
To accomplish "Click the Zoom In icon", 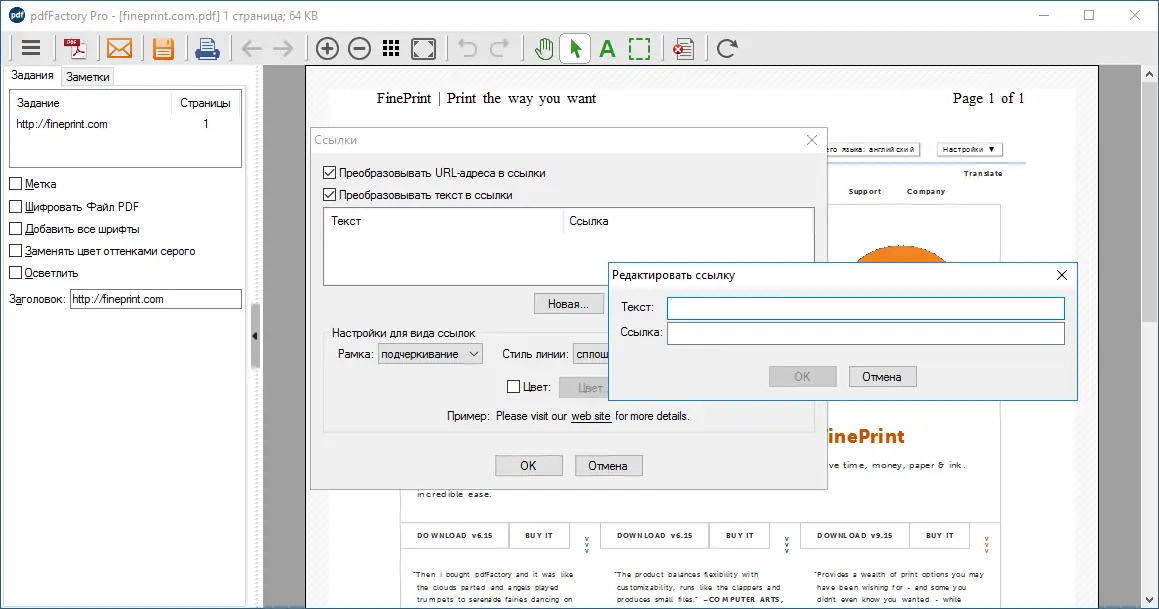I will pos(326,47).
